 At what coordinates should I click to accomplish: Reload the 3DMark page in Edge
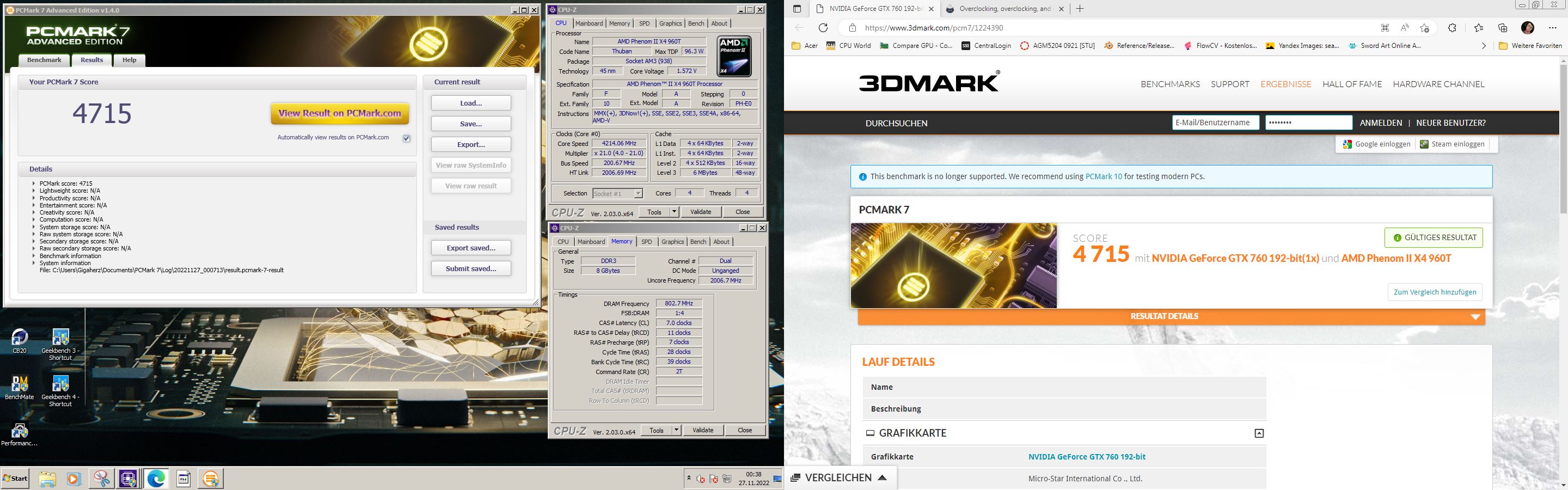(x=823, y=28)
